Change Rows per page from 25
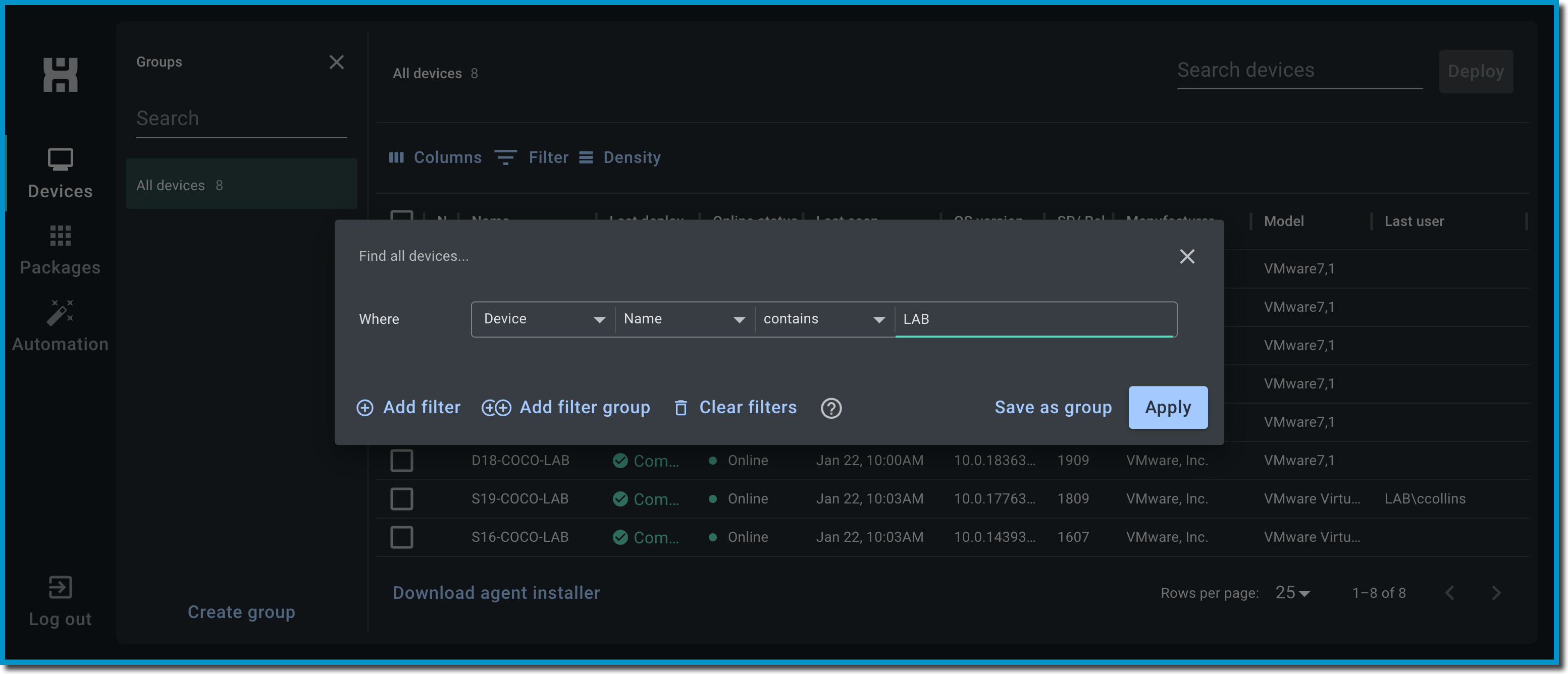This screenshot has width=1568, height=674. point(1292,592)
